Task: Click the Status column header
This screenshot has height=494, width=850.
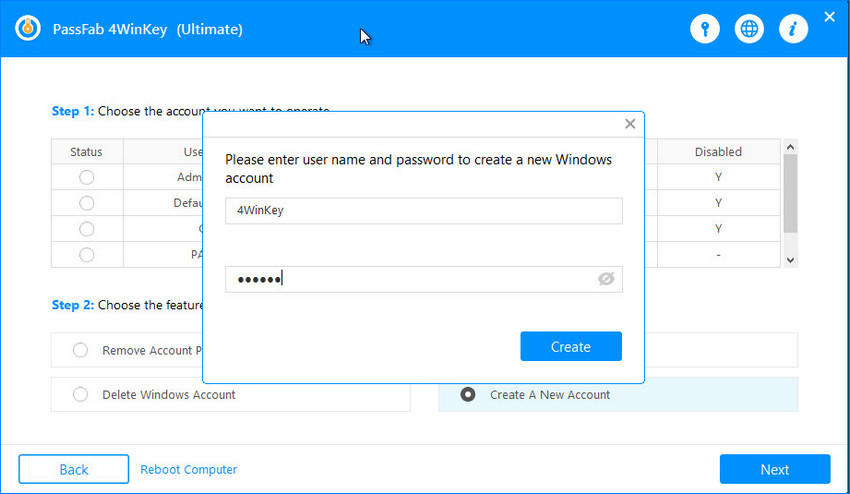Action: [86, 152]
